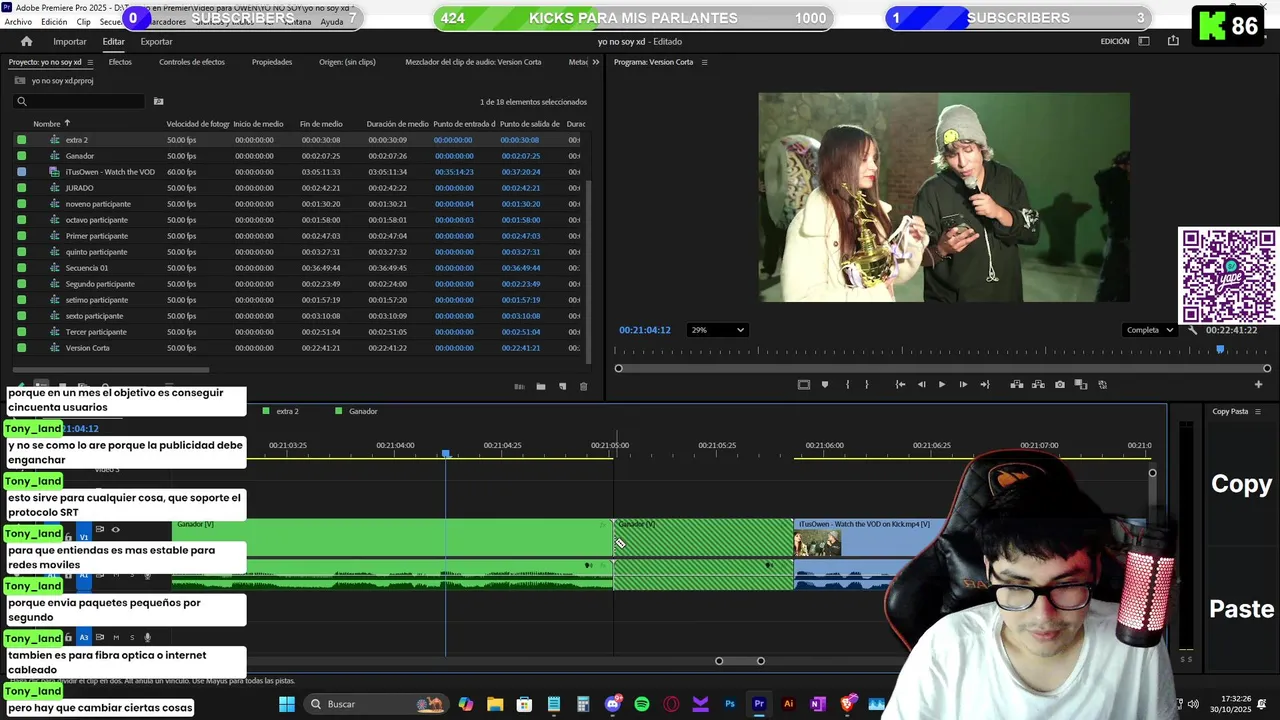Click the new bin folder icon

(x=541, y=386)
